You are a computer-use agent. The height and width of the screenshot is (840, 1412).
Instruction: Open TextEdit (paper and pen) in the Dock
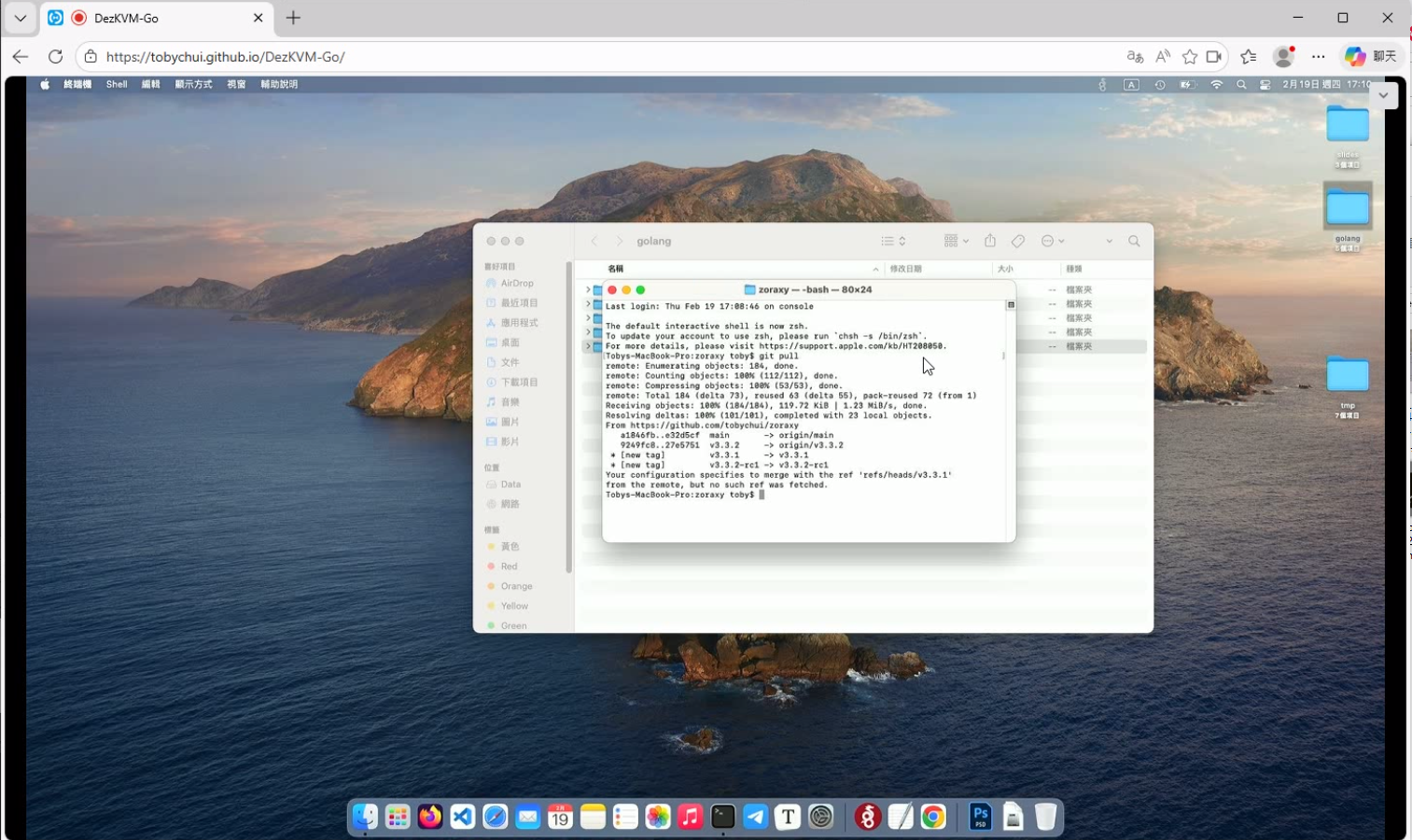[901, 818]
